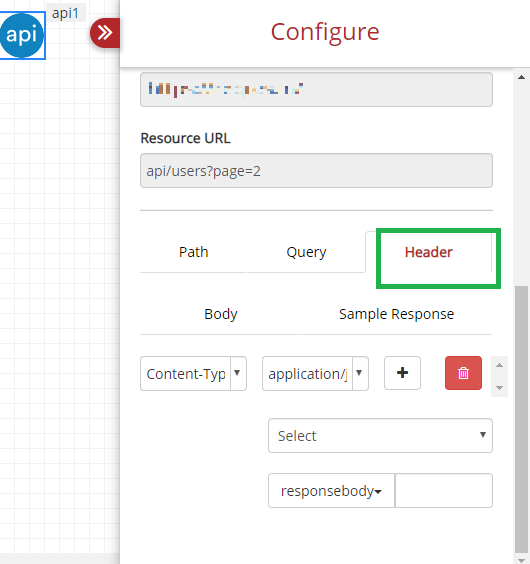Open the Content-Type dropdown
The image size is (530, 564).
pos(193,374)
